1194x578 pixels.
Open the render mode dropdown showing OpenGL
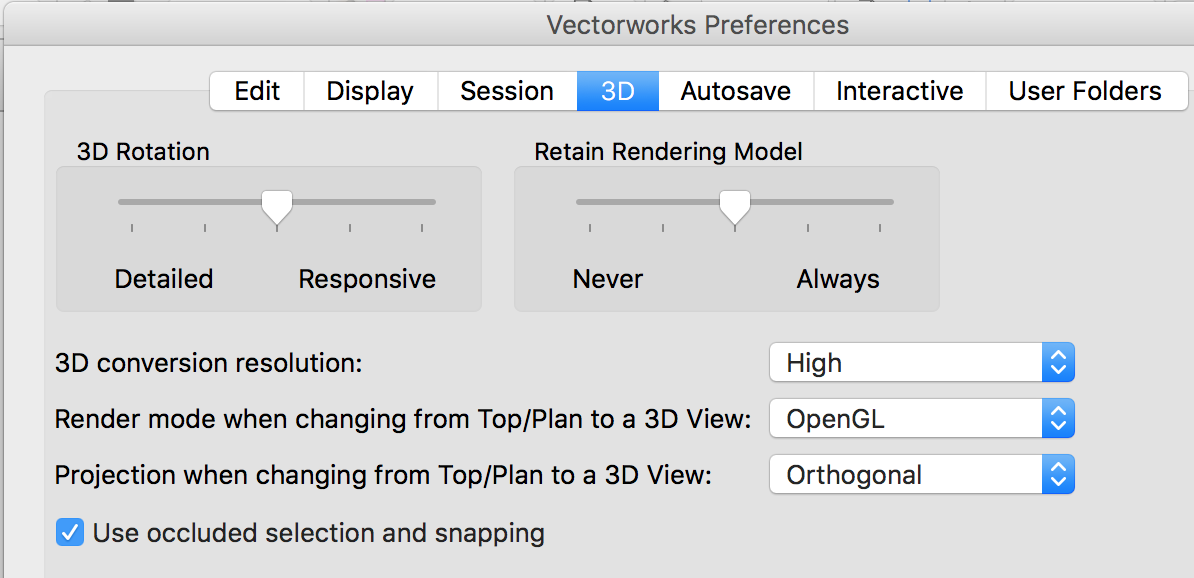pyautogui.click(x=900, y=418)
